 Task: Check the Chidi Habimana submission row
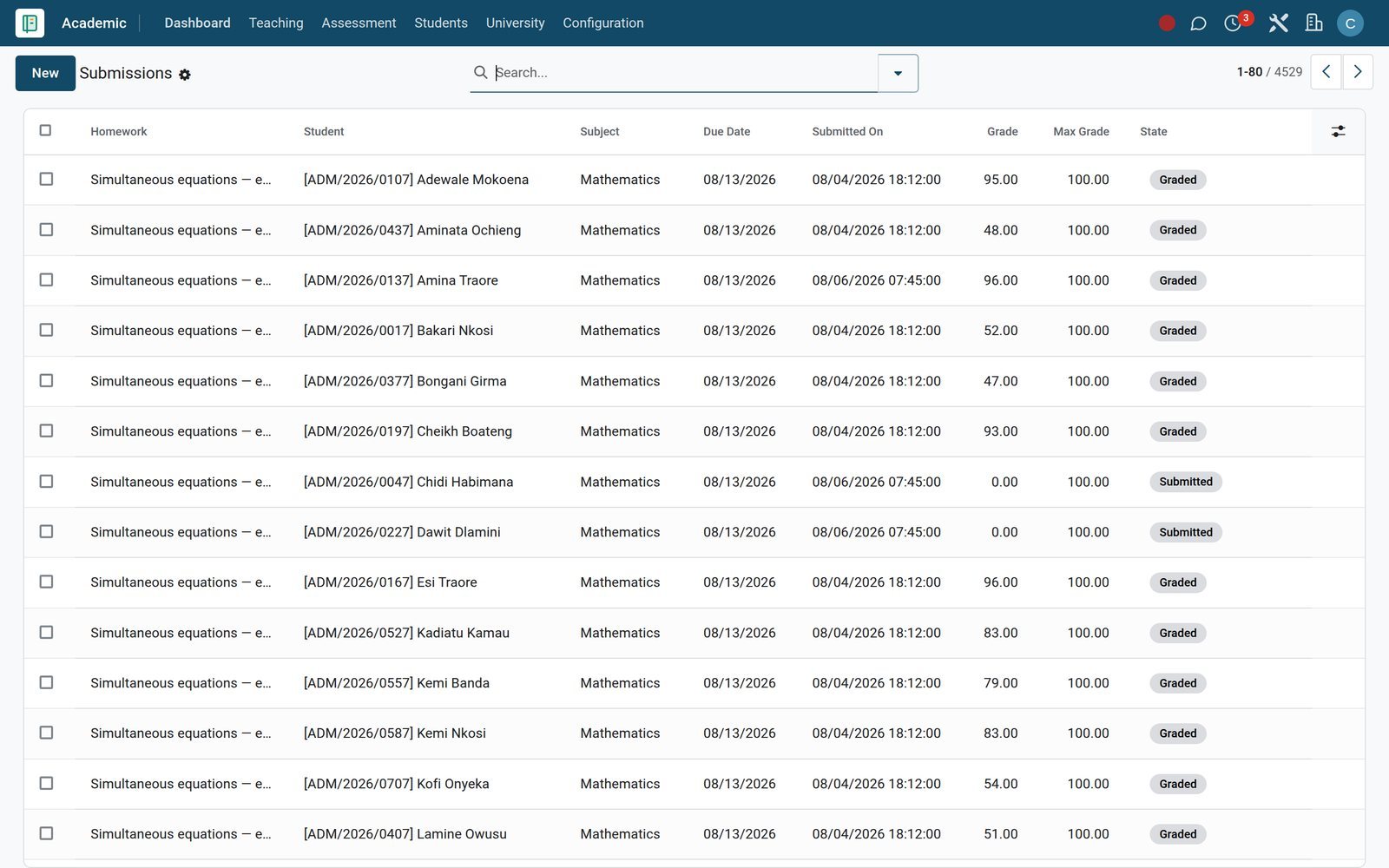tap(46, 481)
